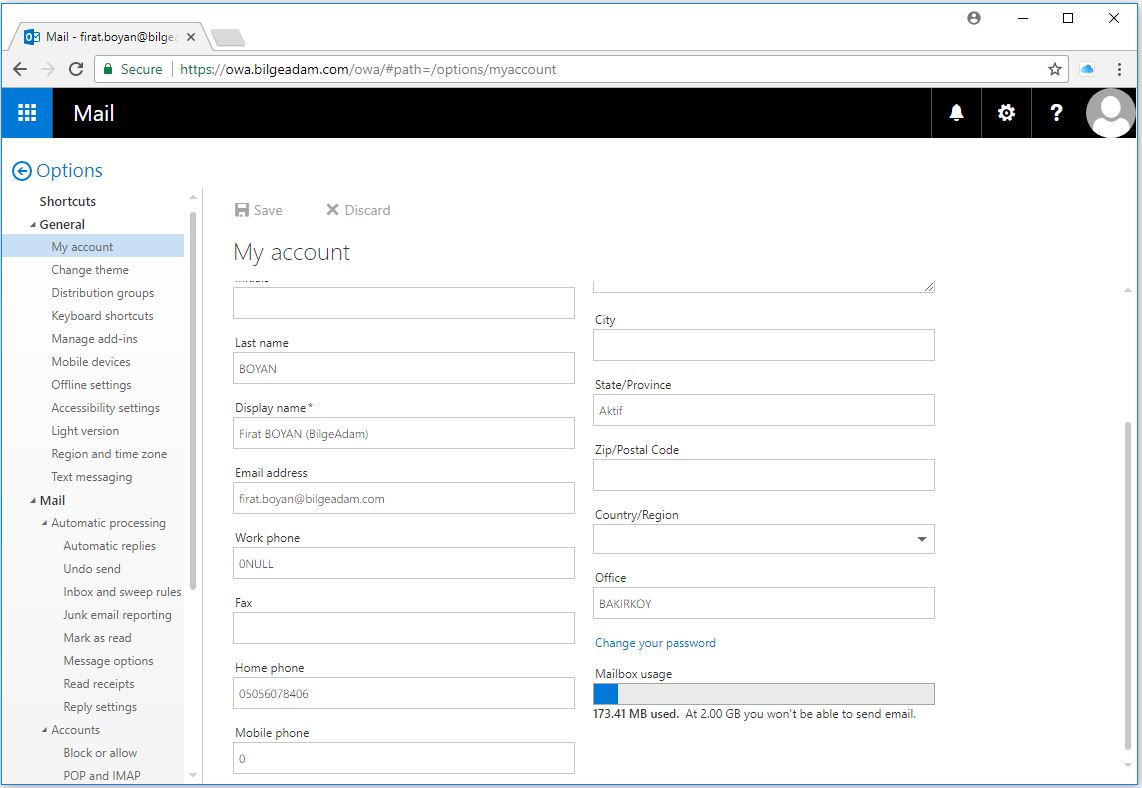
Task: Open Mobile devices option
Action: [x=90, y=362]
